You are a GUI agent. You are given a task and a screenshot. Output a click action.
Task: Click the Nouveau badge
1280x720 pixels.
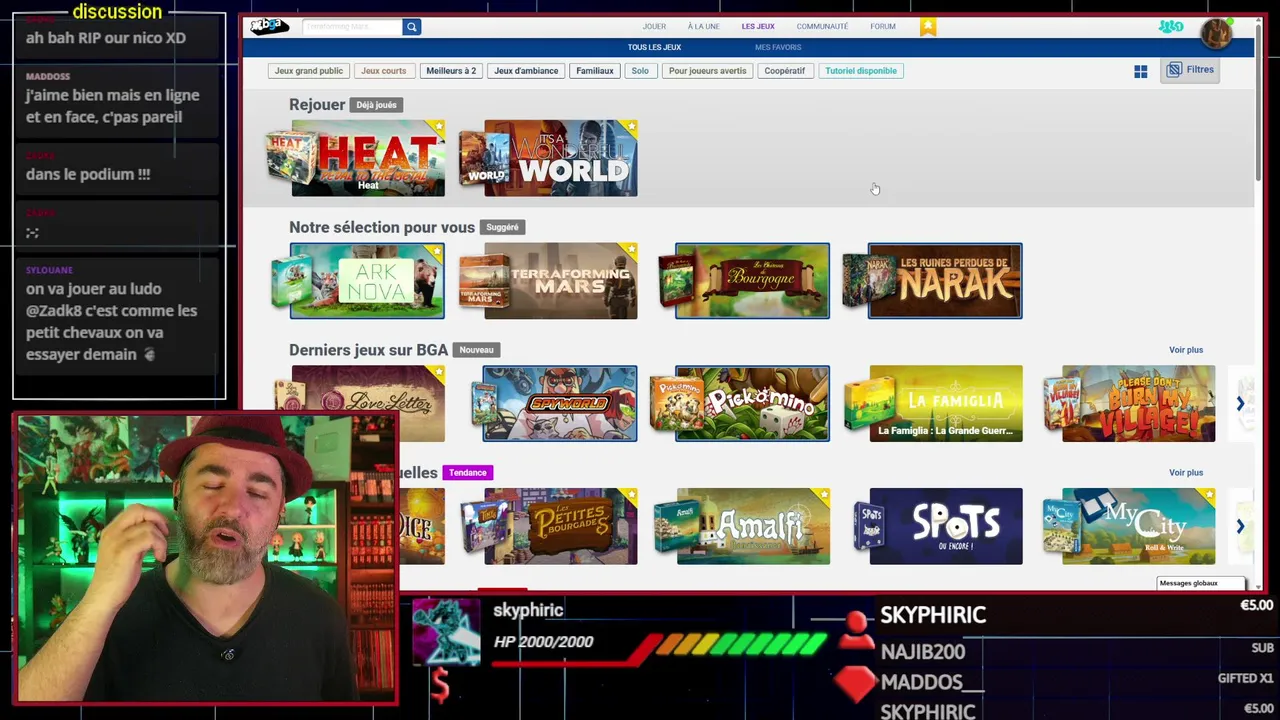pos(477,350)
